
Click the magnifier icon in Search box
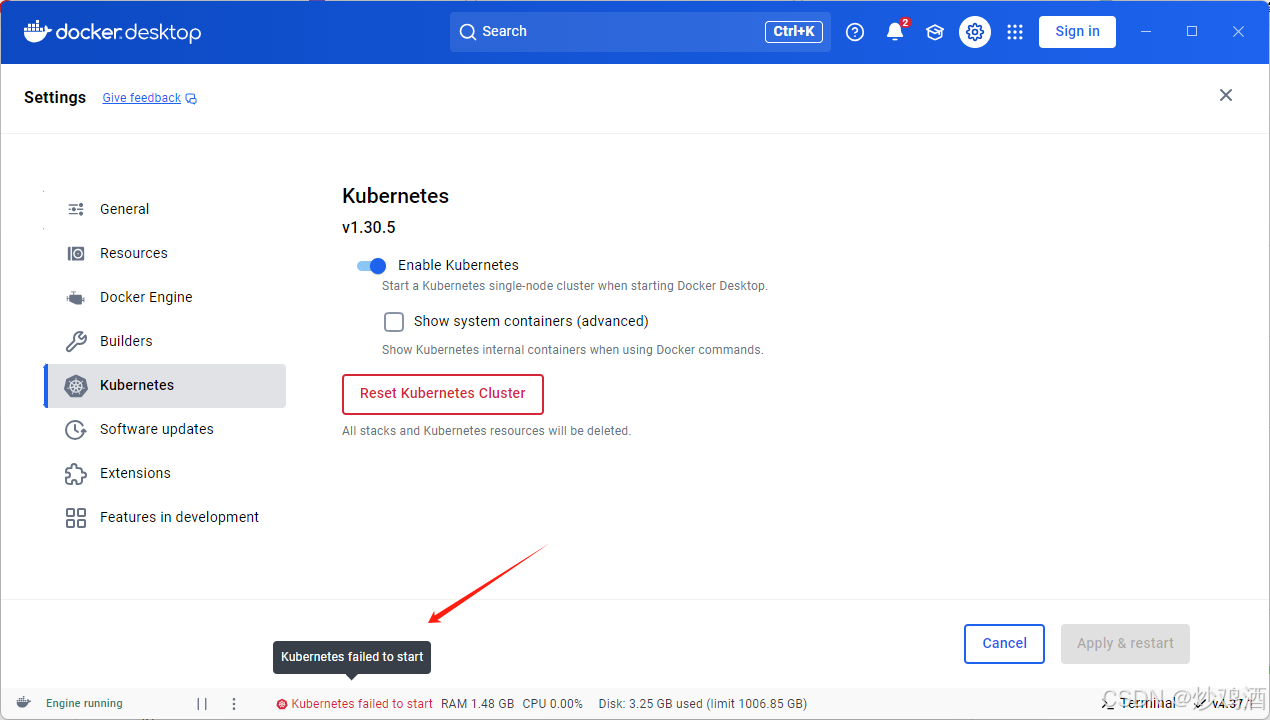[x=467, y=32]
